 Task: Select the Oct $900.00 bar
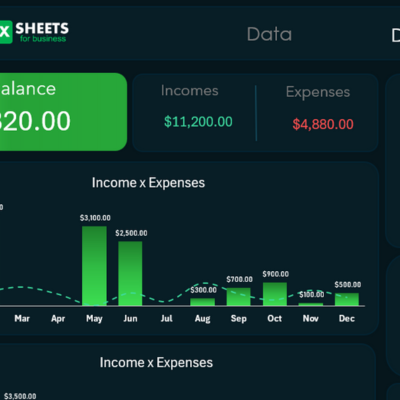[x=275, y=294]
